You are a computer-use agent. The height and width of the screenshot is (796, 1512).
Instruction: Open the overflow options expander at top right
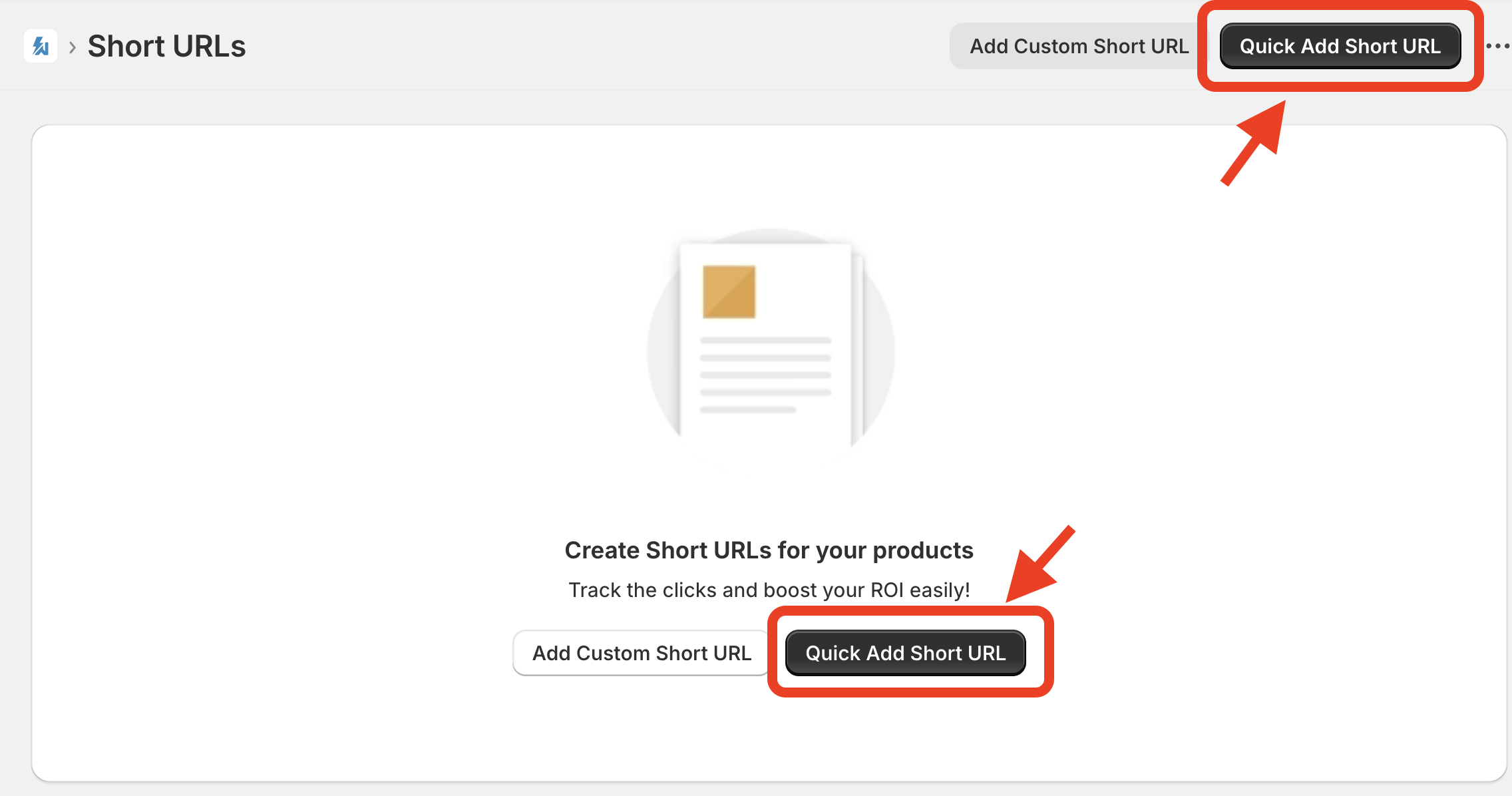click(x=1499, y=45)
